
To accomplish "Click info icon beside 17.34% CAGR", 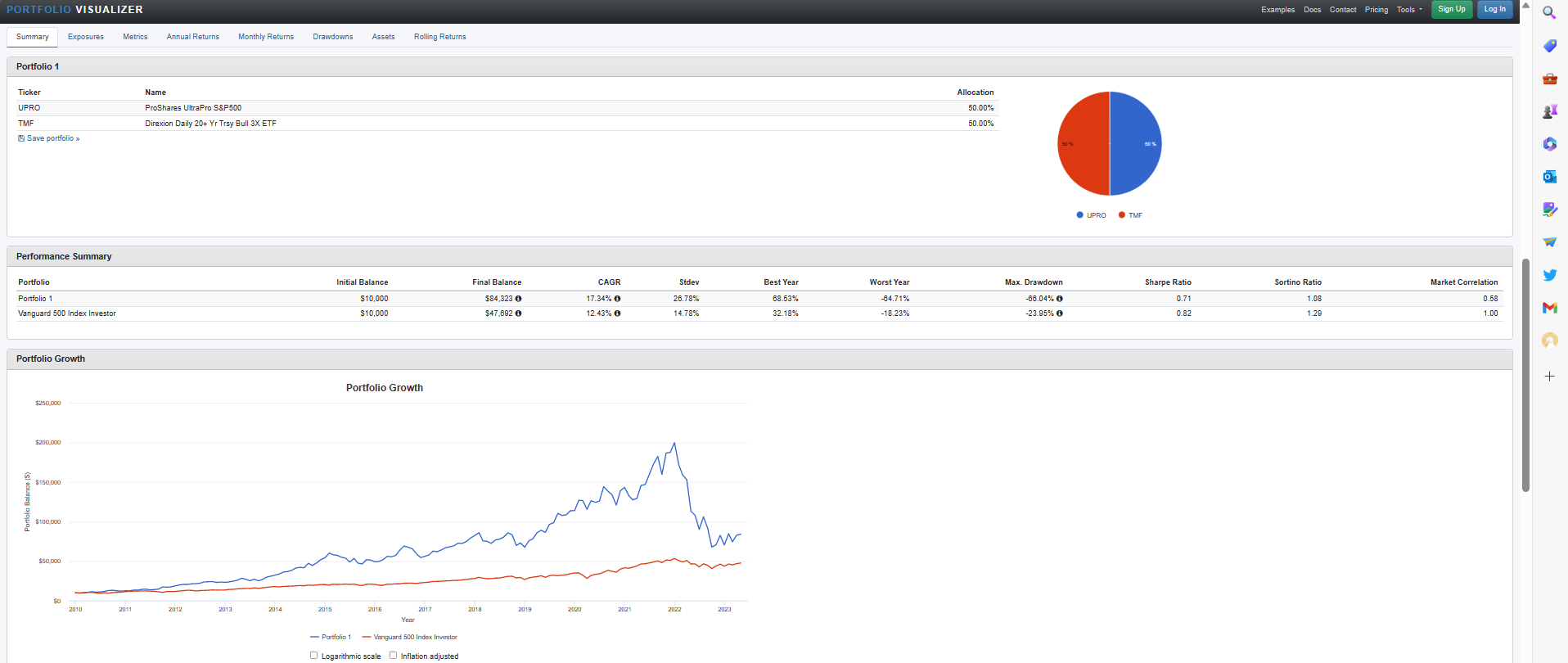I will tap(617, 299).
